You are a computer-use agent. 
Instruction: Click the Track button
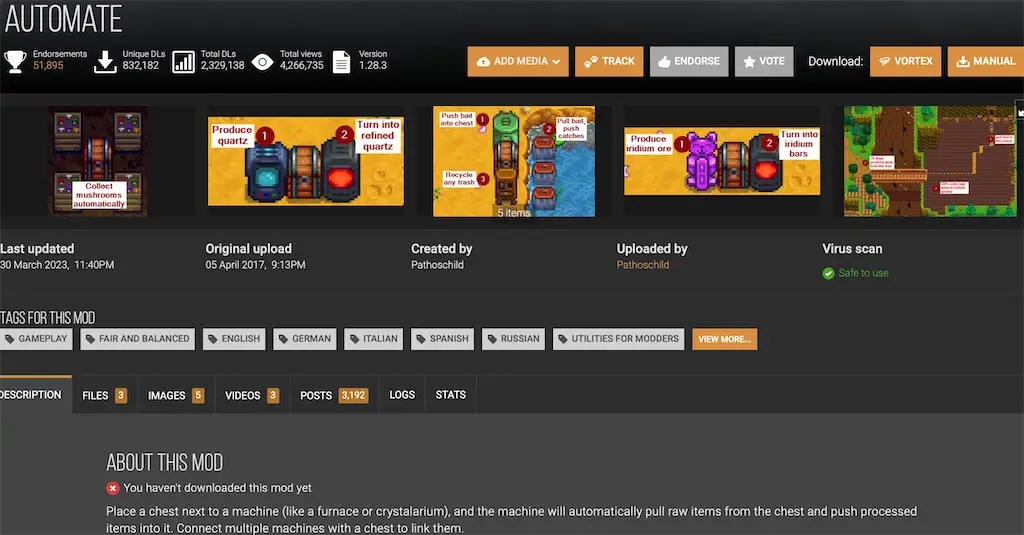pos(609,61)
